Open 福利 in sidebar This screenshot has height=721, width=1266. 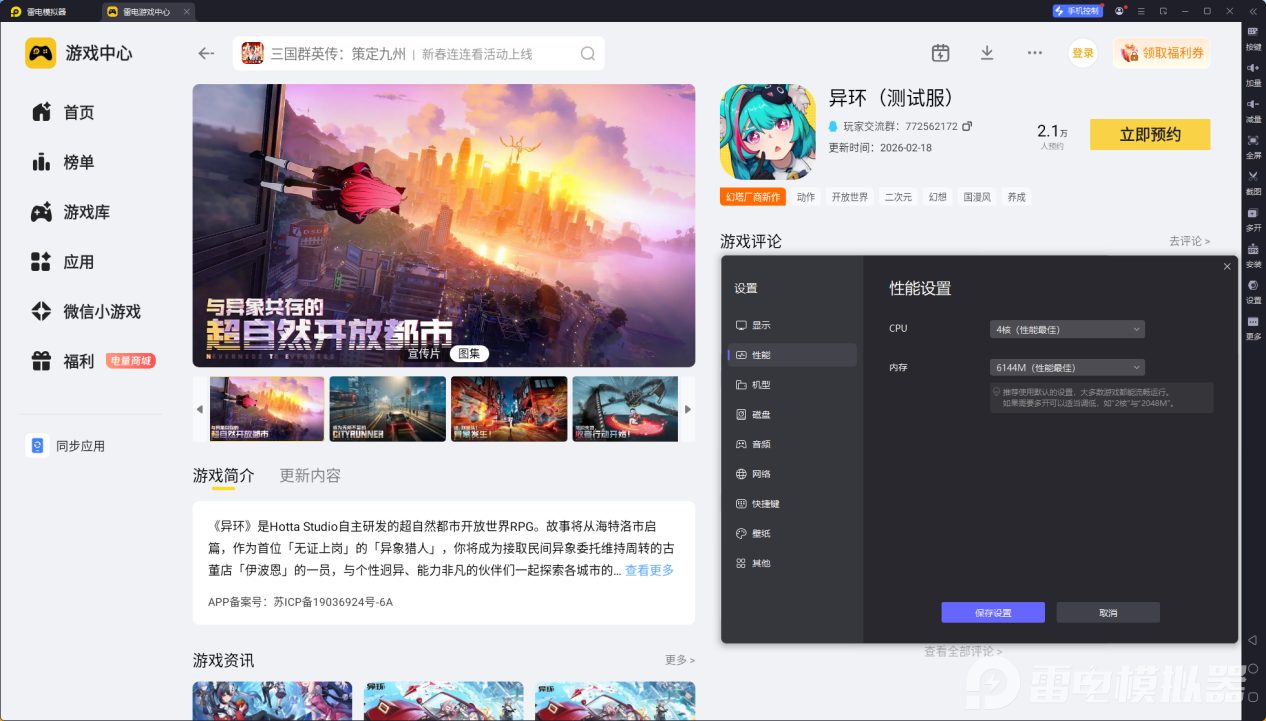point(64,361)
